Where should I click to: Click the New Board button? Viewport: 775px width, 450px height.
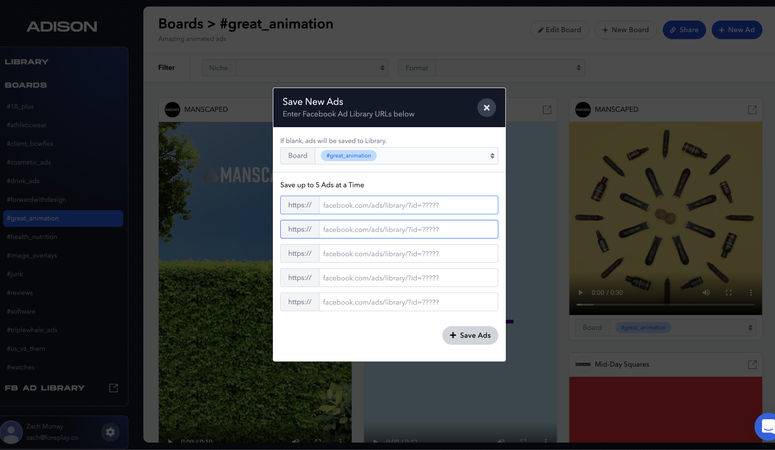tap(625, 30)
